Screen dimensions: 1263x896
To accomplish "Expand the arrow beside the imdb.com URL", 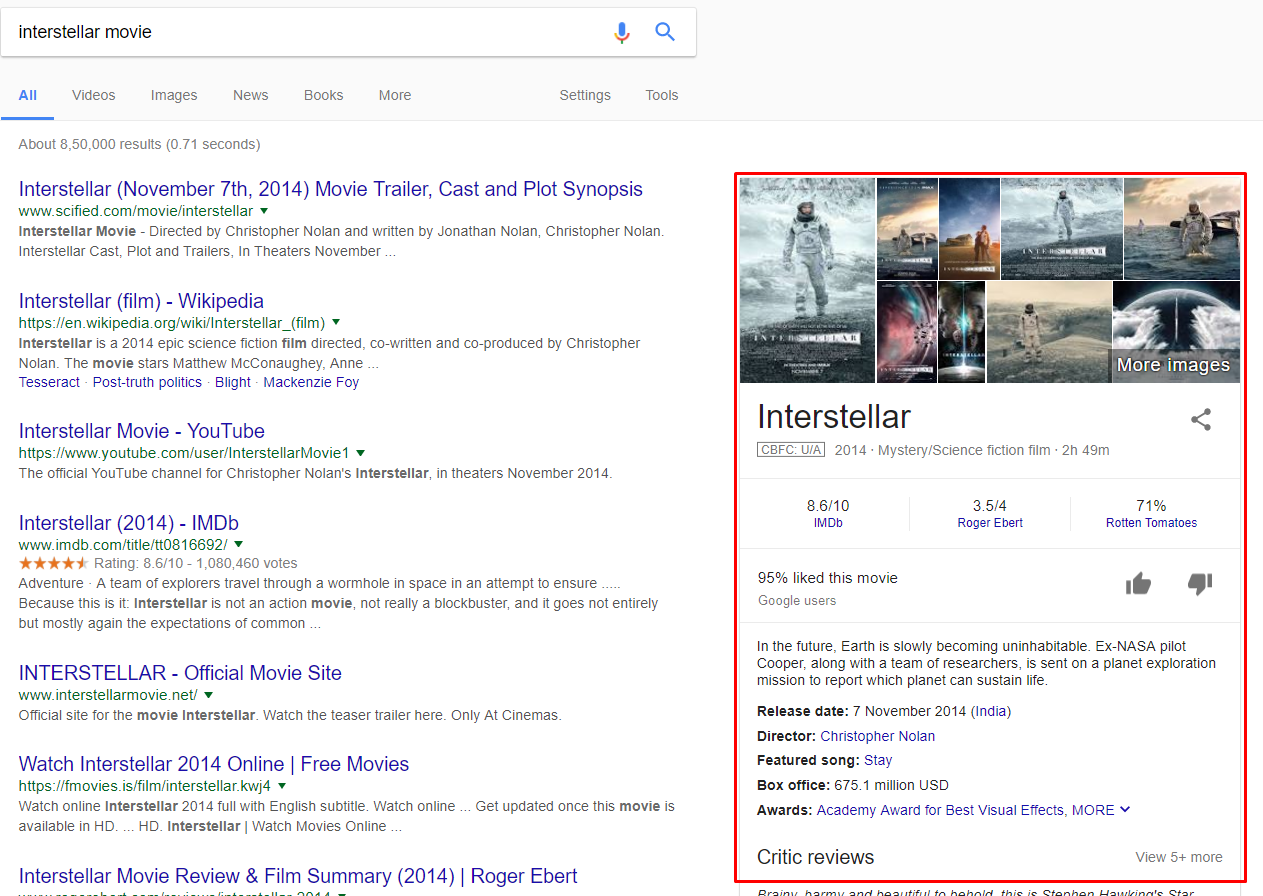I will (238, 544).
